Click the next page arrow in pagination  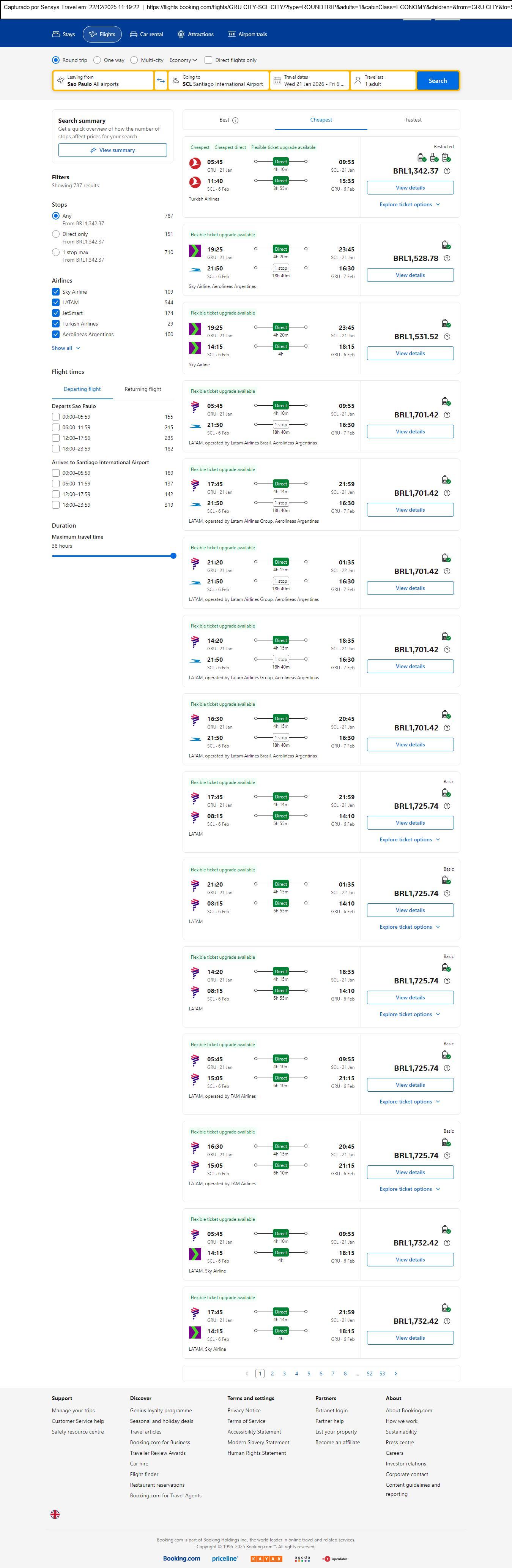[x=396, y=1373]
